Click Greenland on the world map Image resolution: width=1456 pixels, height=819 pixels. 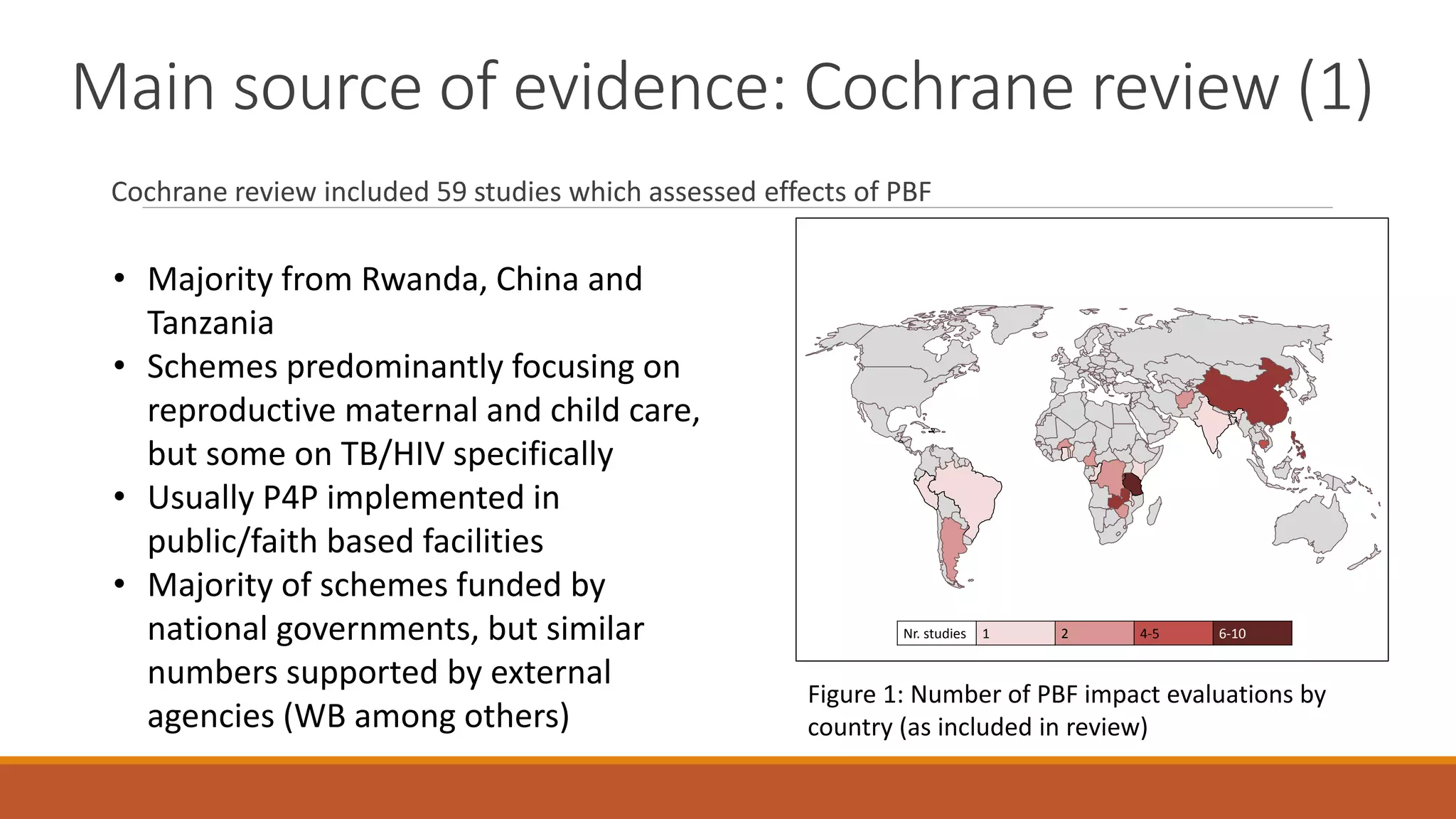pyautogui.click(x=1020, y=321)
